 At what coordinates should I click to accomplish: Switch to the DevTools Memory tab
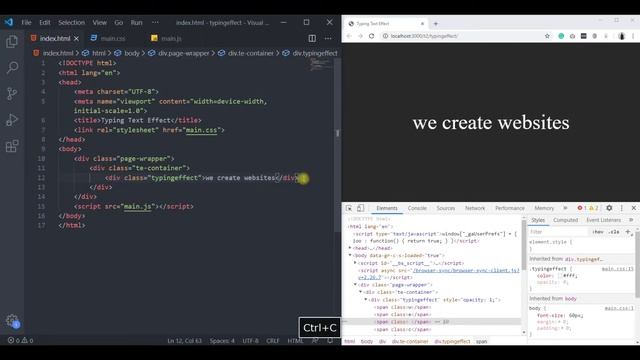click(x=544, y=208)
